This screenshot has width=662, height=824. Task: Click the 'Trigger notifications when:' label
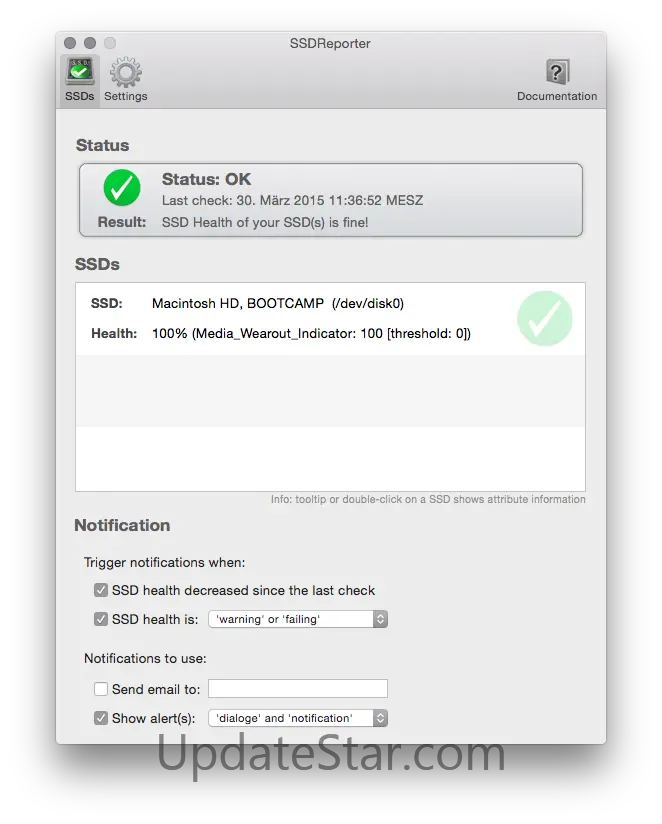coord(164,562)
